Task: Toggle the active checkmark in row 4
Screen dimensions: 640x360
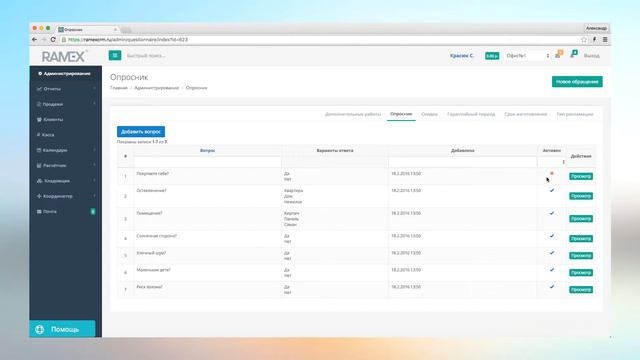Action: [551, 236]
